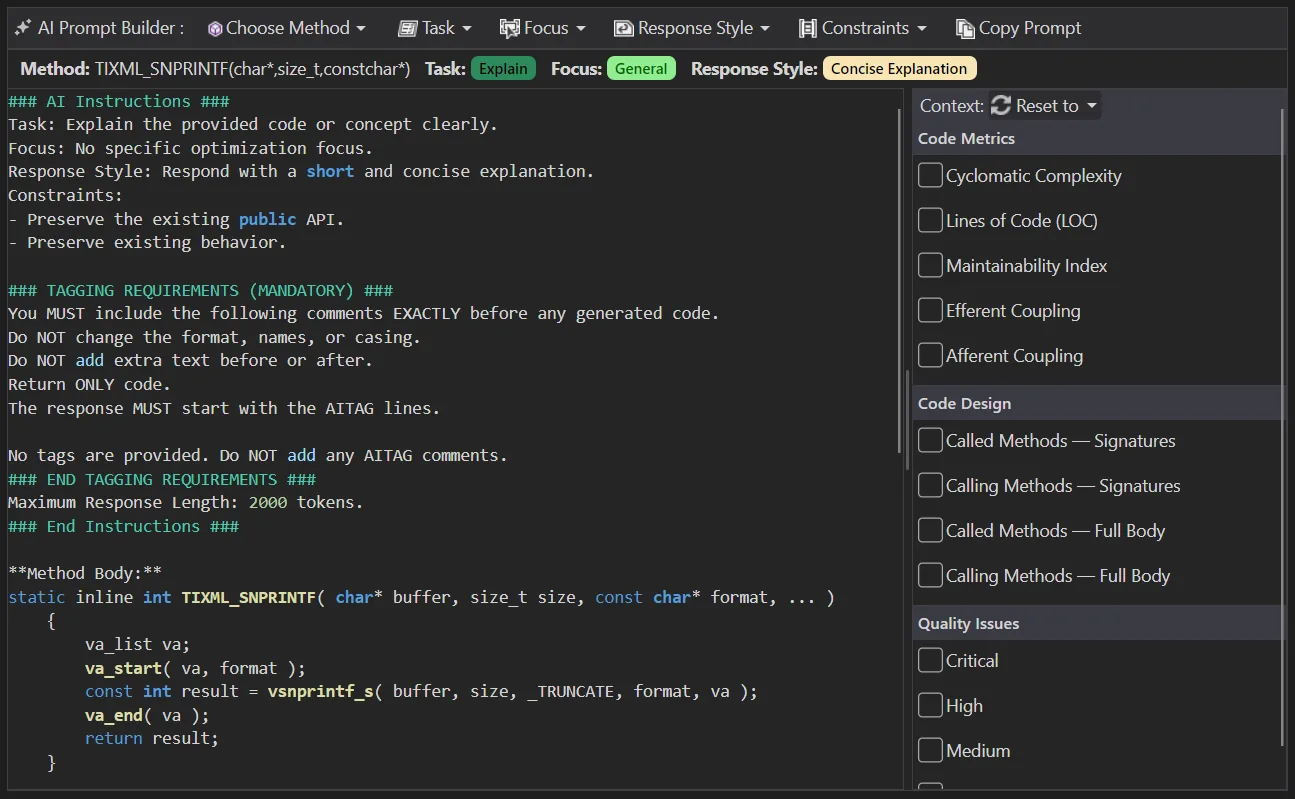This screenshot has width=1295, height=799.
Task: Click the '### End Instructions ###' line
Action: pos(124,526)
